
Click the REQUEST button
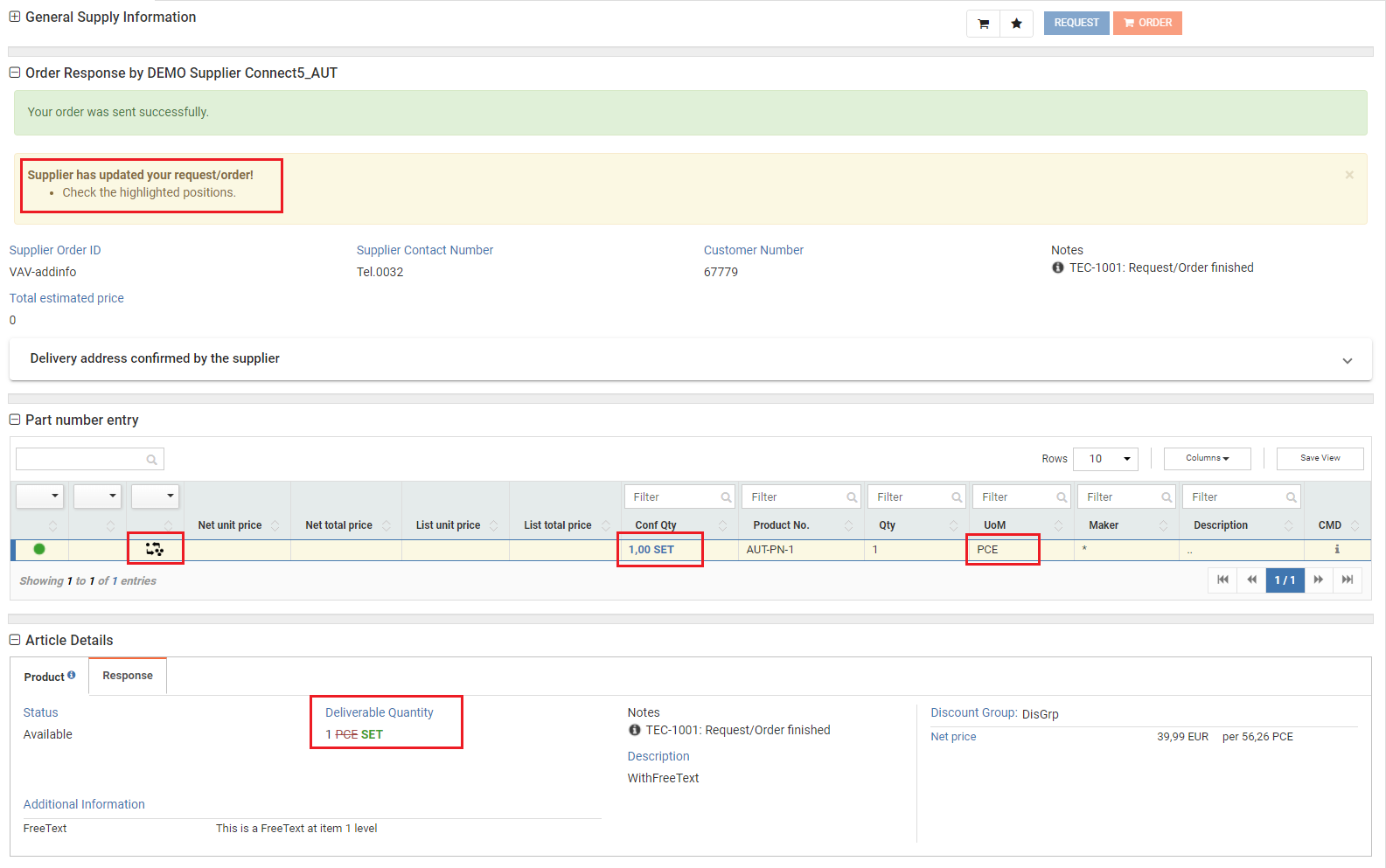(1076, 23)
